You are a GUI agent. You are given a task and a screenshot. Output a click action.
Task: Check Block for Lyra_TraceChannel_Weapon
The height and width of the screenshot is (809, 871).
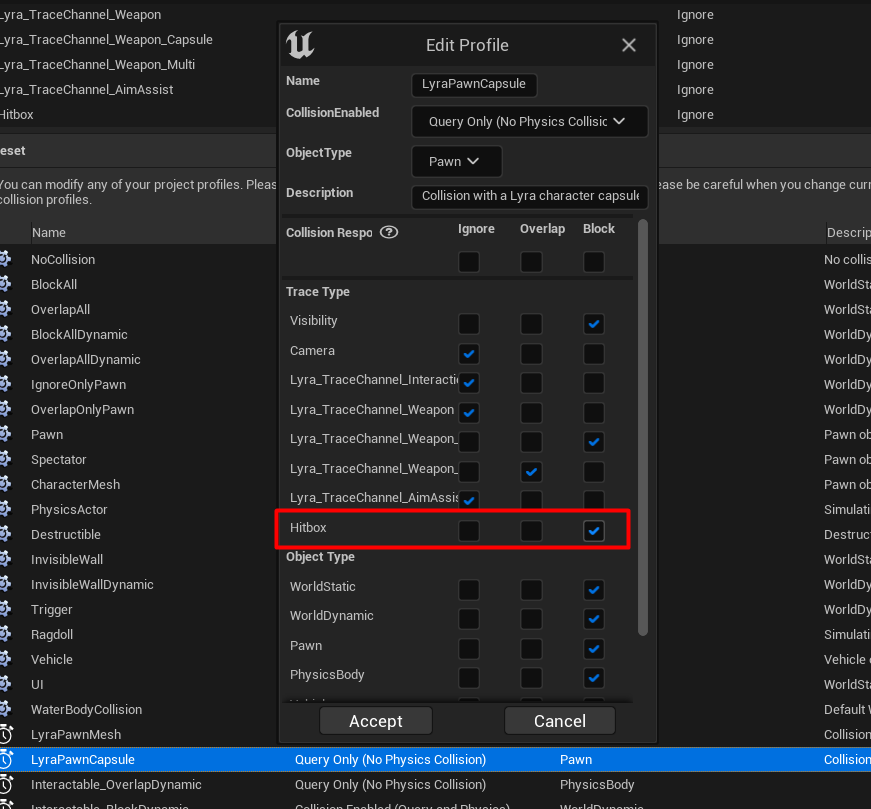tap(594, 413)
